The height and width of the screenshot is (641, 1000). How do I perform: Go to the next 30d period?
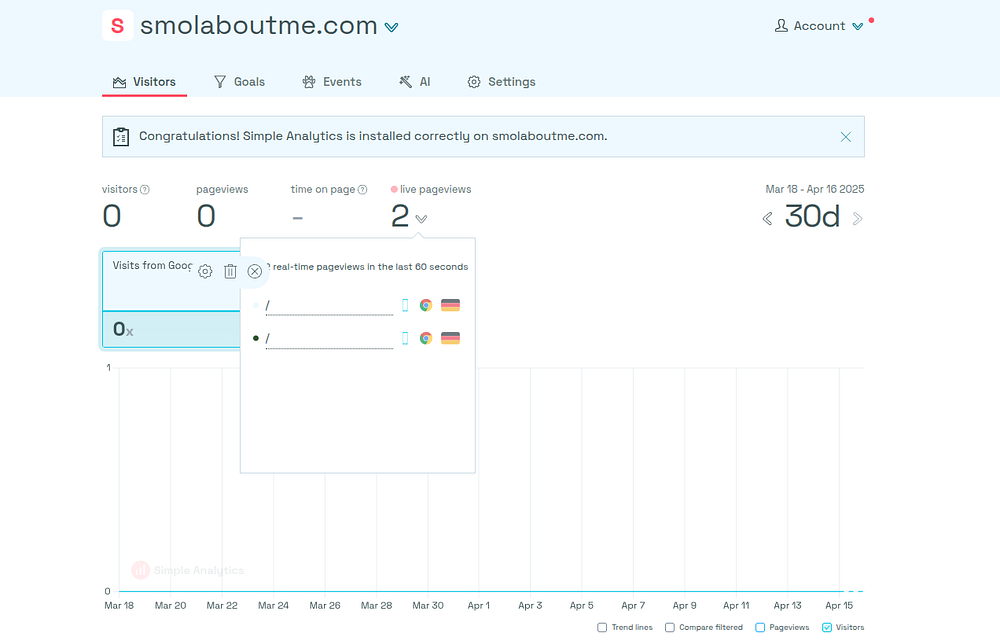tap(858, 219)
